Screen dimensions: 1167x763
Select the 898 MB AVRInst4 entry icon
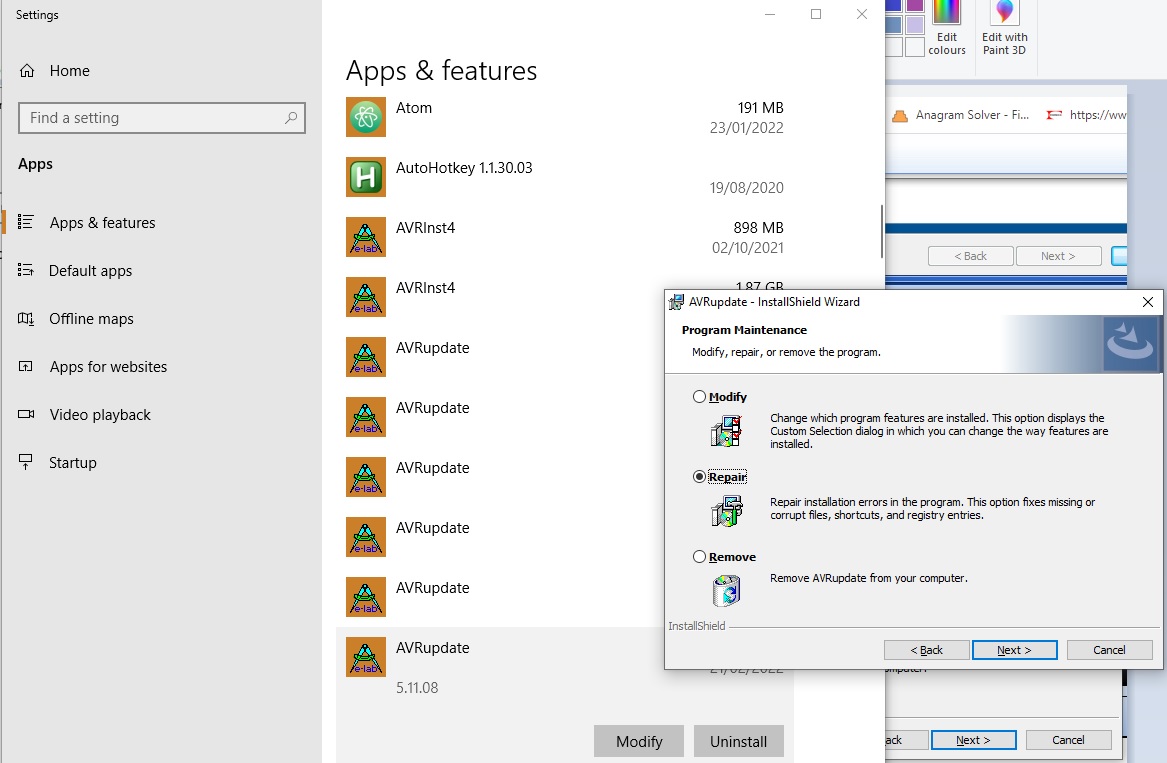tap(365, 237)
